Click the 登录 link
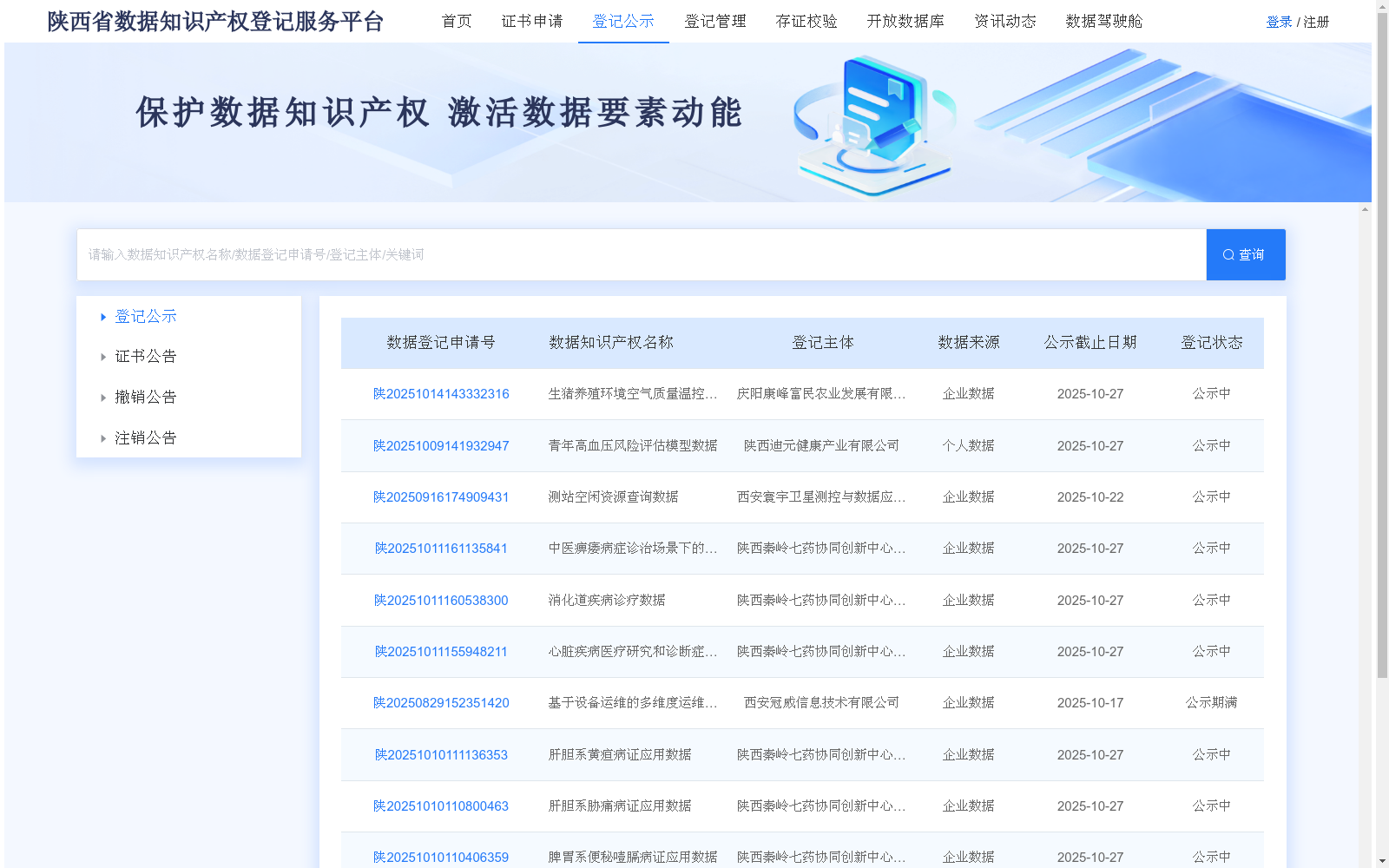Image resolution: width=1389 pixels, height=868 pixels. click(1279, 22)
